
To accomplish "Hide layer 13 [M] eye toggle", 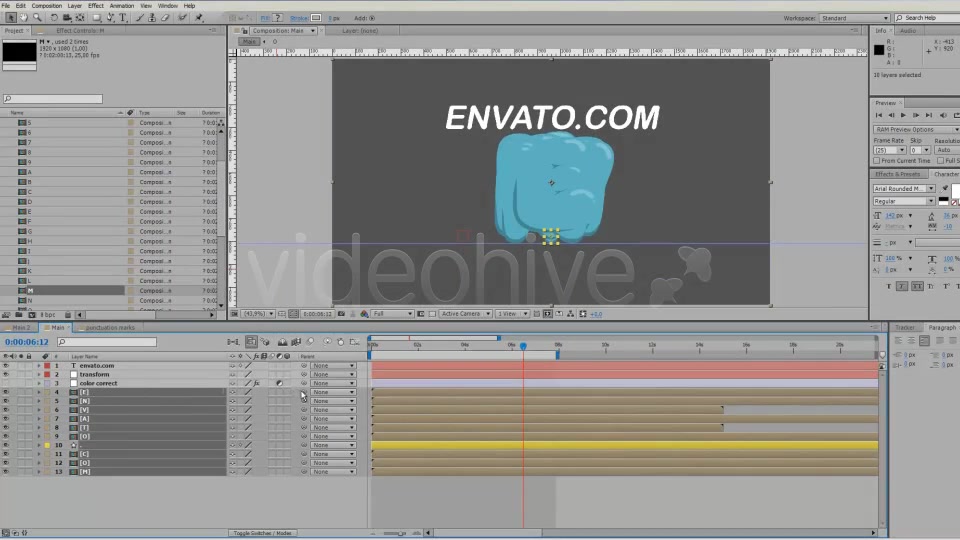I will click(6, 472).
